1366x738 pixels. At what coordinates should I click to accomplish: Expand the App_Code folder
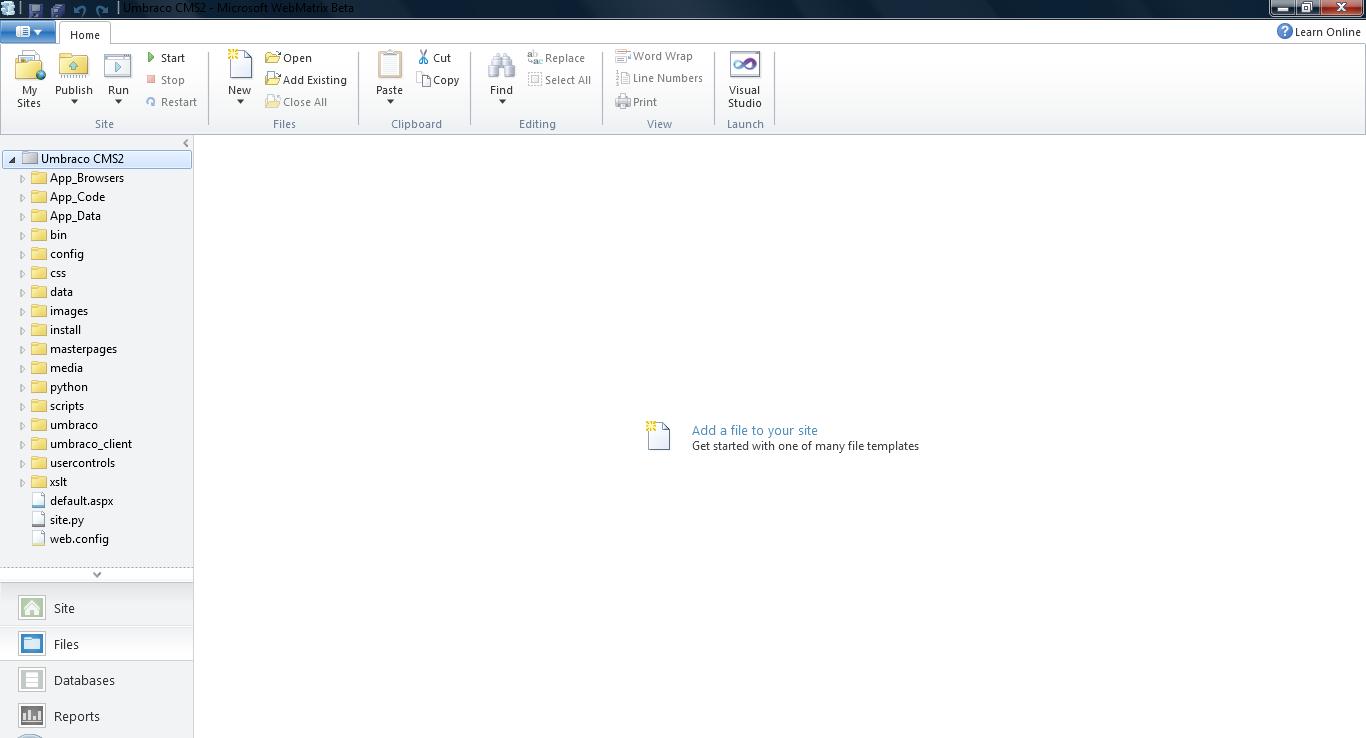[22, 197]
